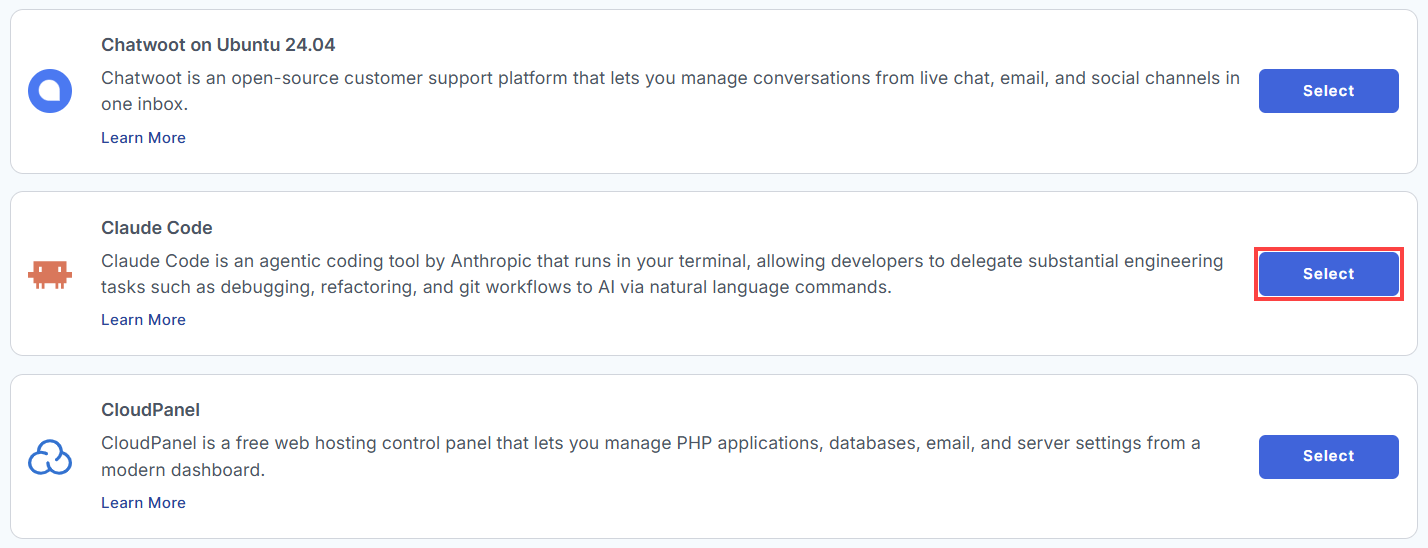Click the 'CloudPanel' card title
1428x548 pixels.
[x=151, y=410]
